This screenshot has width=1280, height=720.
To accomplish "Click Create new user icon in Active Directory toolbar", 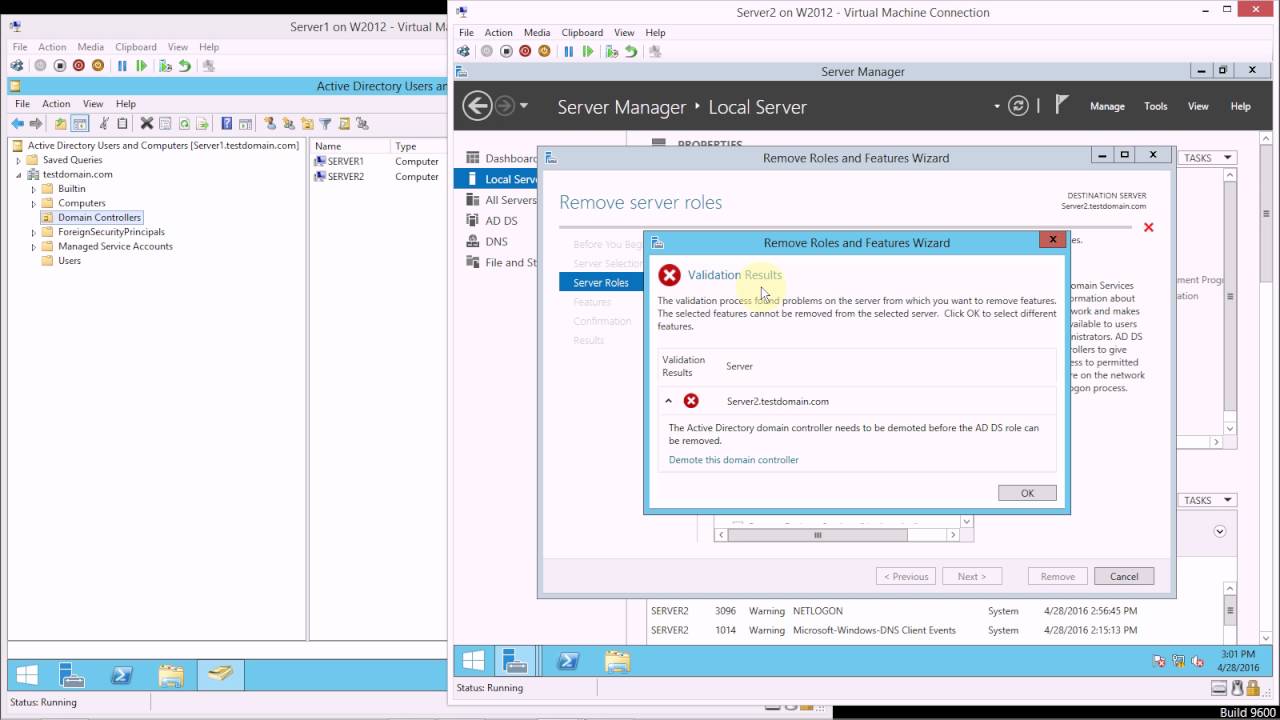I will pos(269,123).
